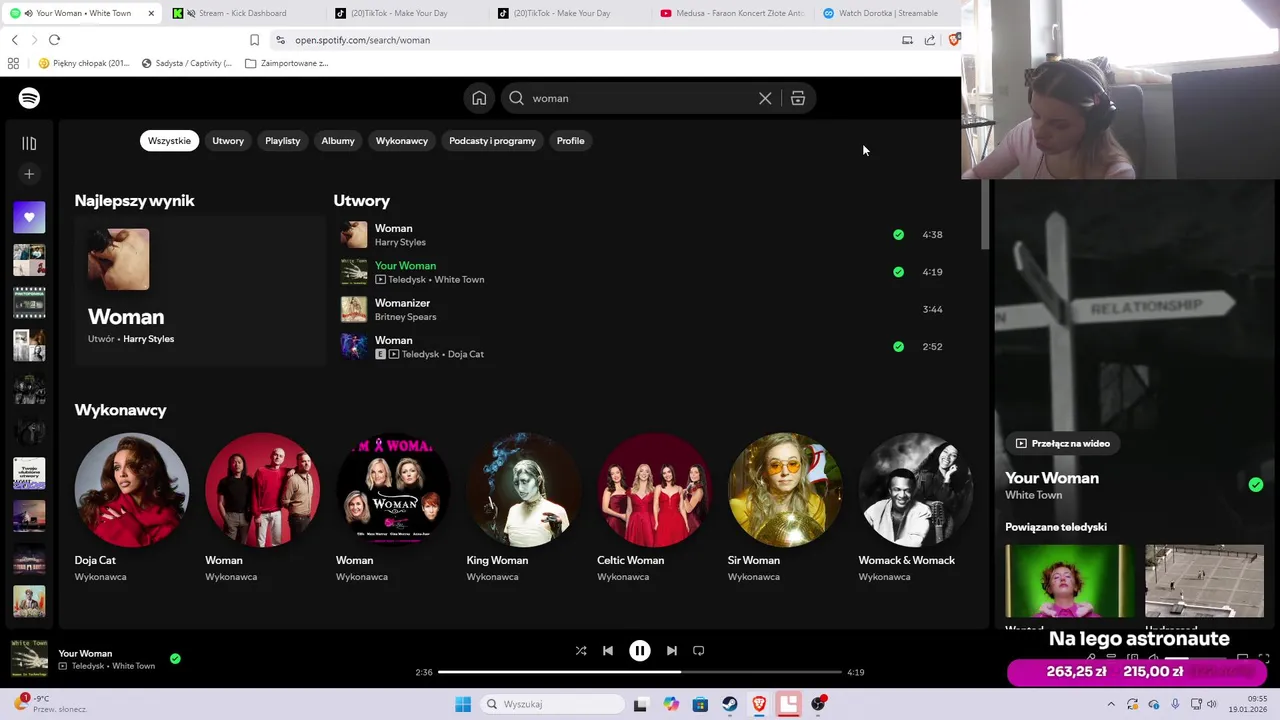Toggle saved check on Your Woman row

click(898, 272)
